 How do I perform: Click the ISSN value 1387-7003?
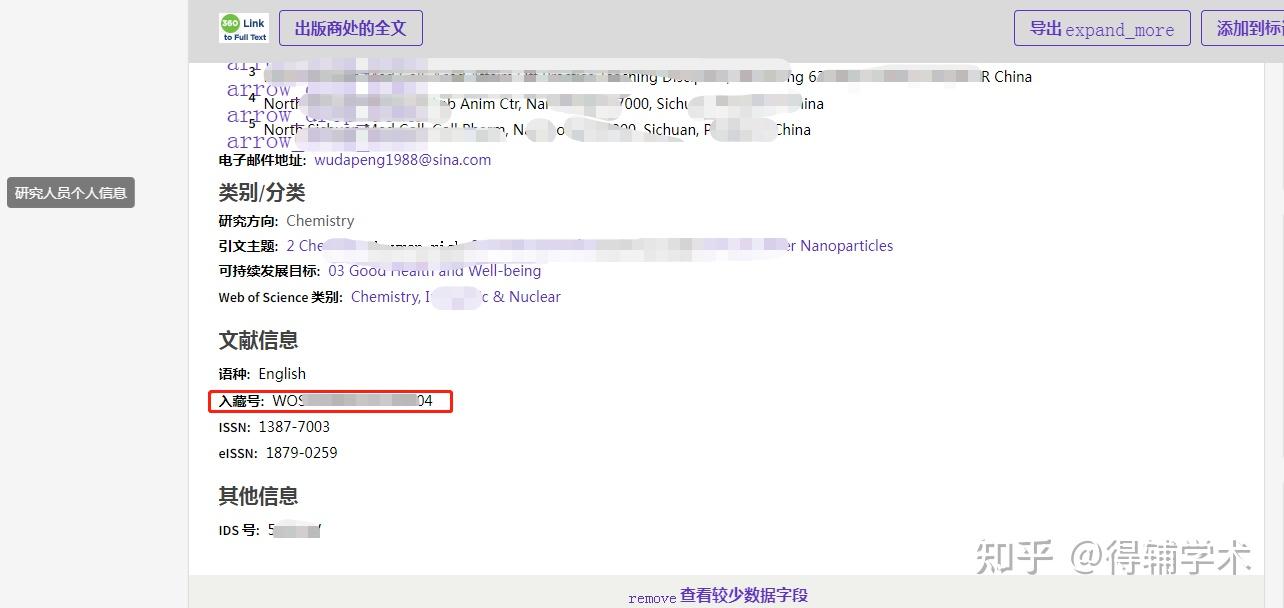[x=297, y=426]
